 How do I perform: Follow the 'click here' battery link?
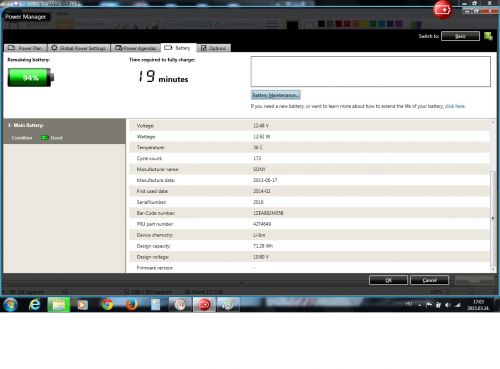point(455,106)
